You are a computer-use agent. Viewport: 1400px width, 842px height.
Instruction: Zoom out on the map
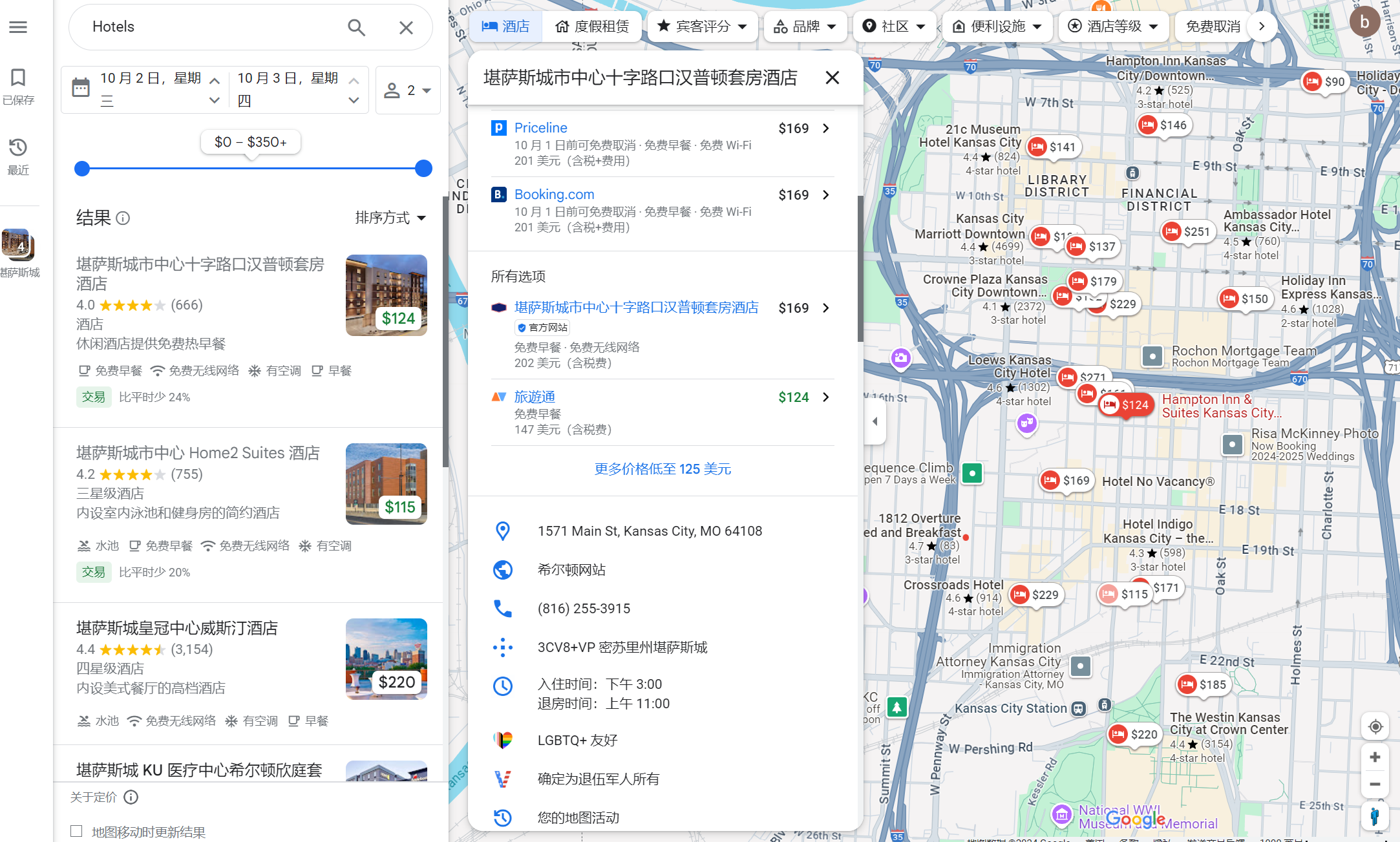[1375, 784]
